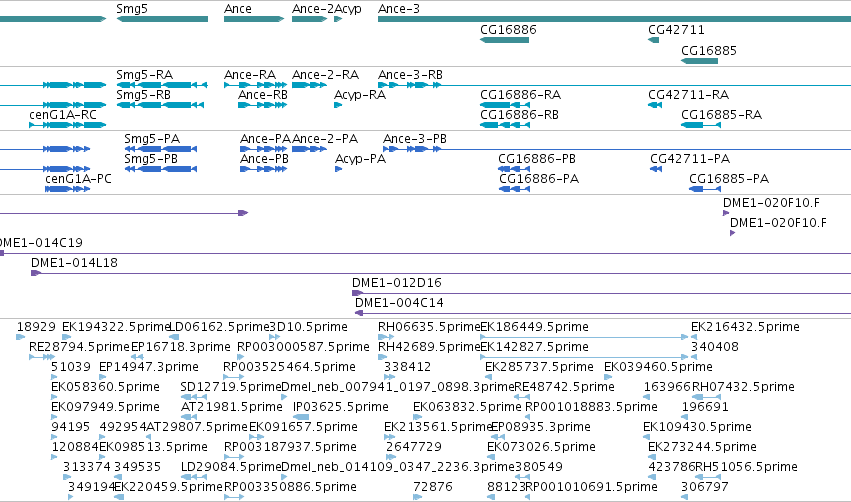Select protein Ance-2-PA
This screenshot has width=851, height=502.
pyautogui.click(x=325, y=138)
